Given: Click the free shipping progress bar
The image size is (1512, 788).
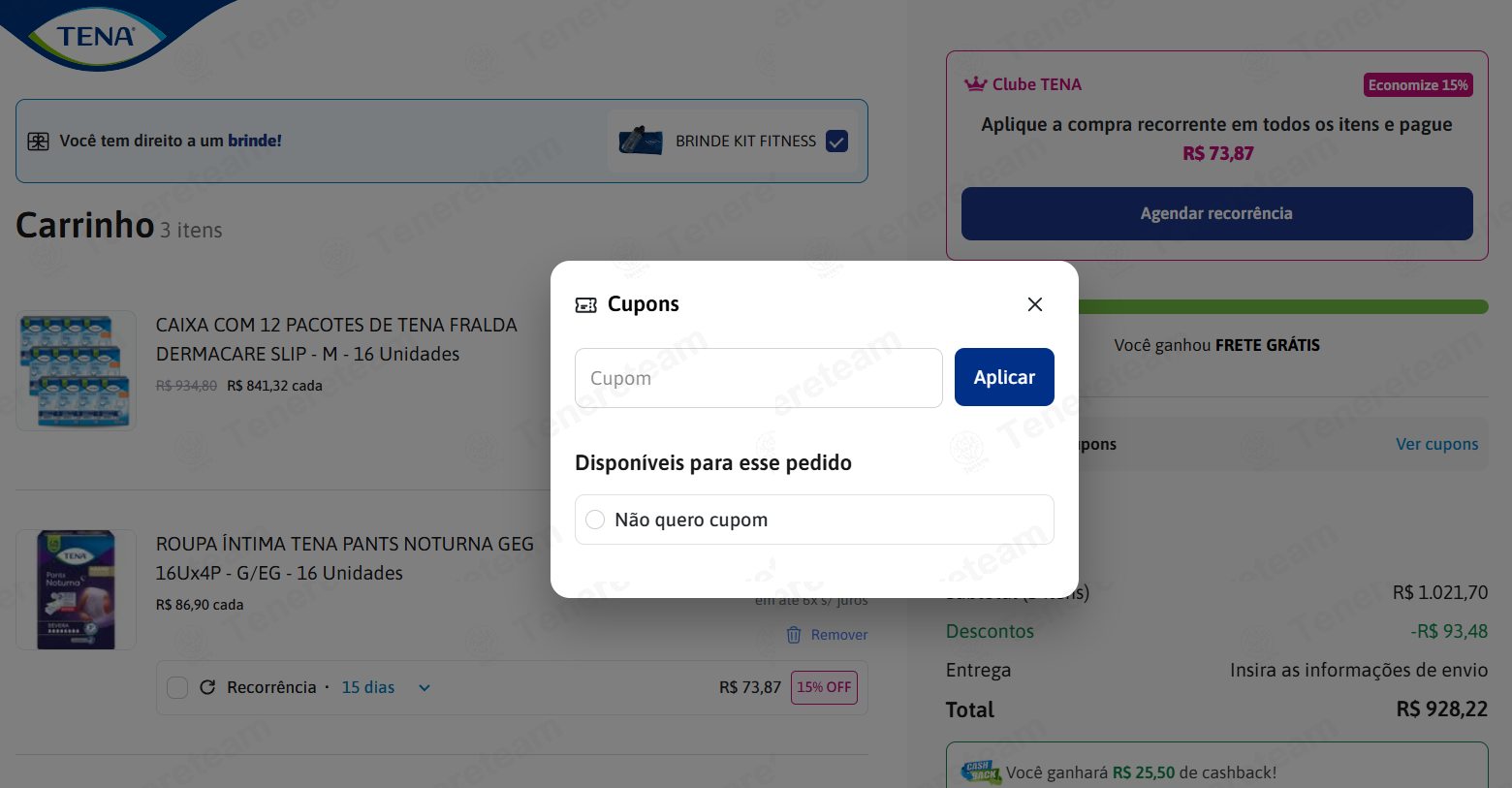Looking at the screenshot, I should pyautogui.click(x=1283, y=307).
